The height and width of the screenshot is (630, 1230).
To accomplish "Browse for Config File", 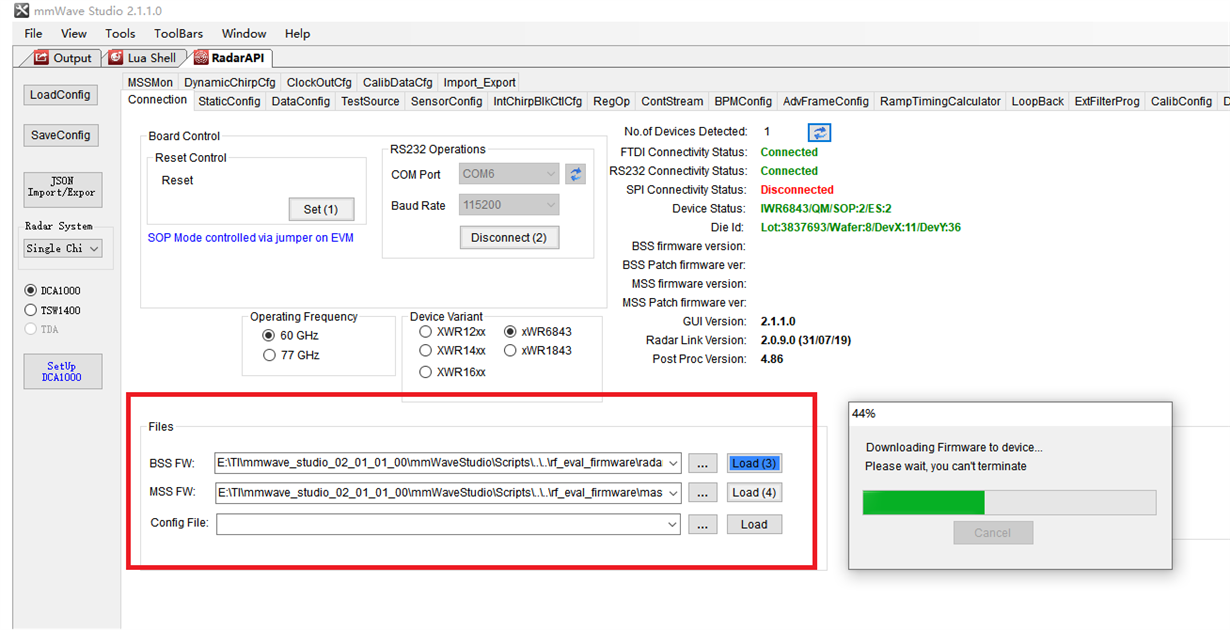I will (x=703, y=524).
